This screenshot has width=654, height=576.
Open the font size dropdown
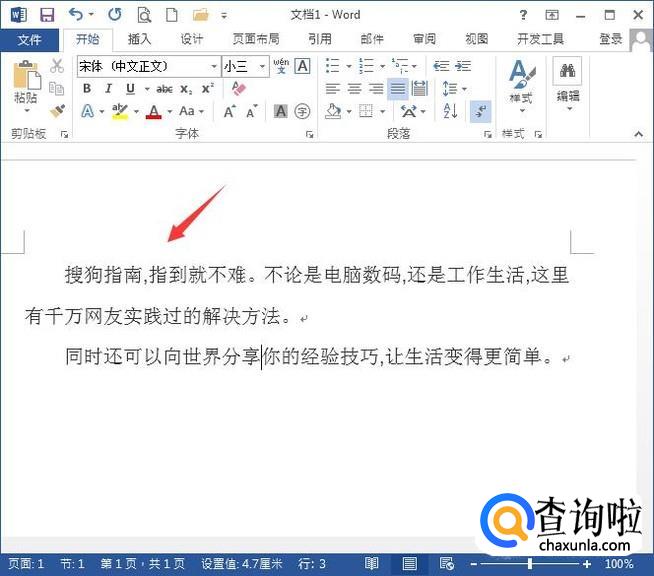[x=262, y=66]
